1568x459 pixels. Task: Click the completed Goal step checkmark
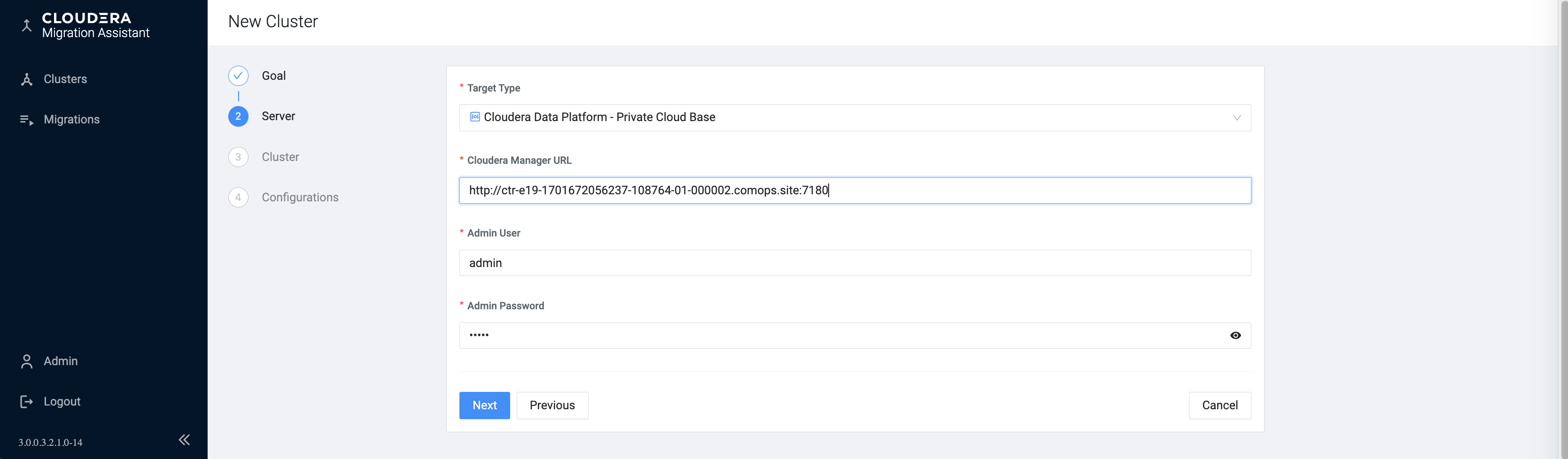pyautogui.click(x=238, y=76)
